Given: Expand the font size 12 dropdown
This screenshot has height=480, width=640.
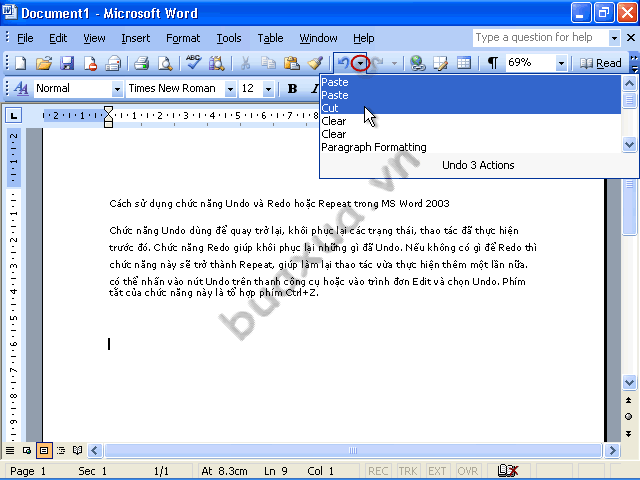Looking at the screenshot, I should 268,89.
